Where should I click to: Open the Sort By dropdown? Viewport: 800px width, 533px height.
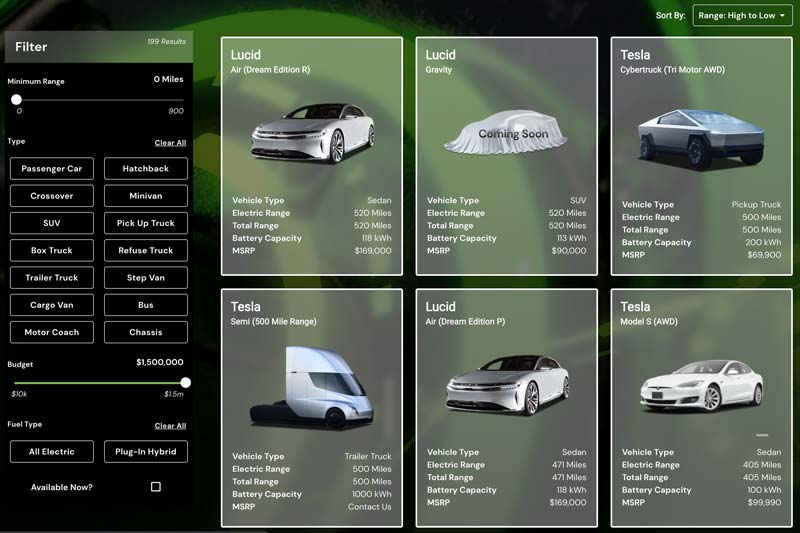tap(742, 15)
